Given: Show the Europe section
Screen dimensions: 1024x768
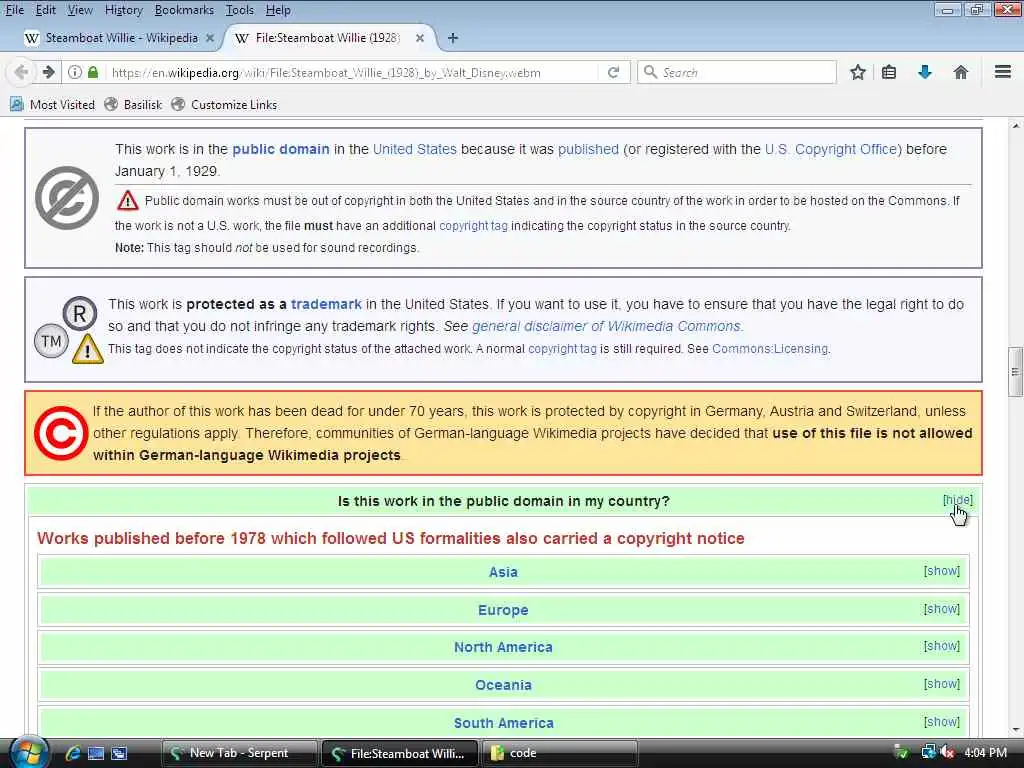Looking at the screenshot, I should [x=942, y=609].
